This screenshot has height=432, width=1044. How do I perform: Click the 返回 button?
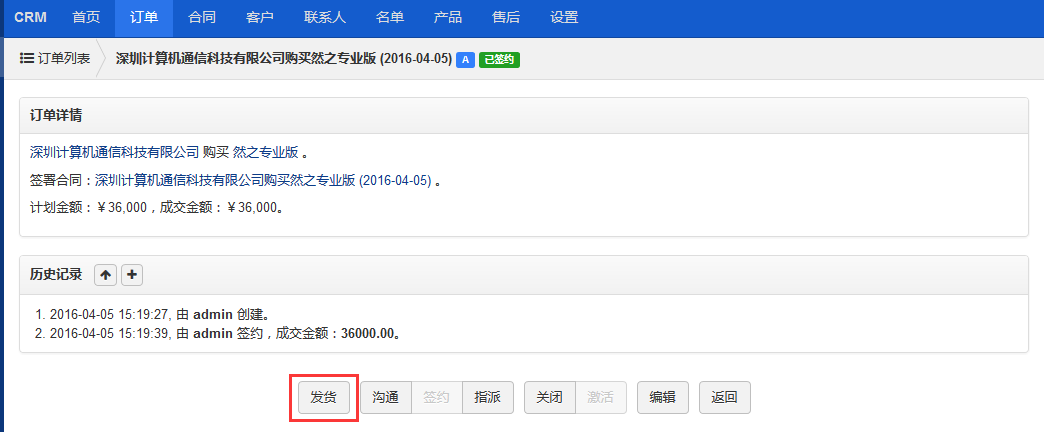724,397
